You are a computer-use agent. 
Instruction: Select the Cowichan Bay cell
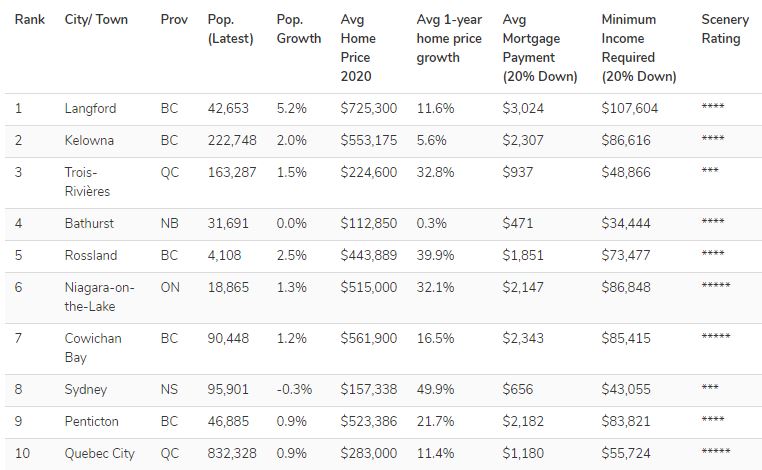(x=93, y=348)
